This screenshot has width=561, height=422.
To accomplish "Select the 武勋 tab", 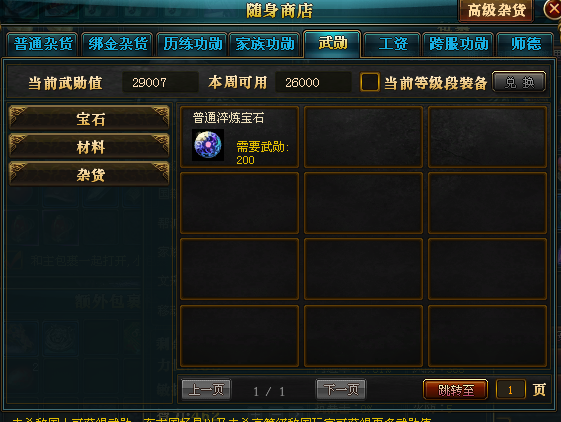I will click(332, 44).
